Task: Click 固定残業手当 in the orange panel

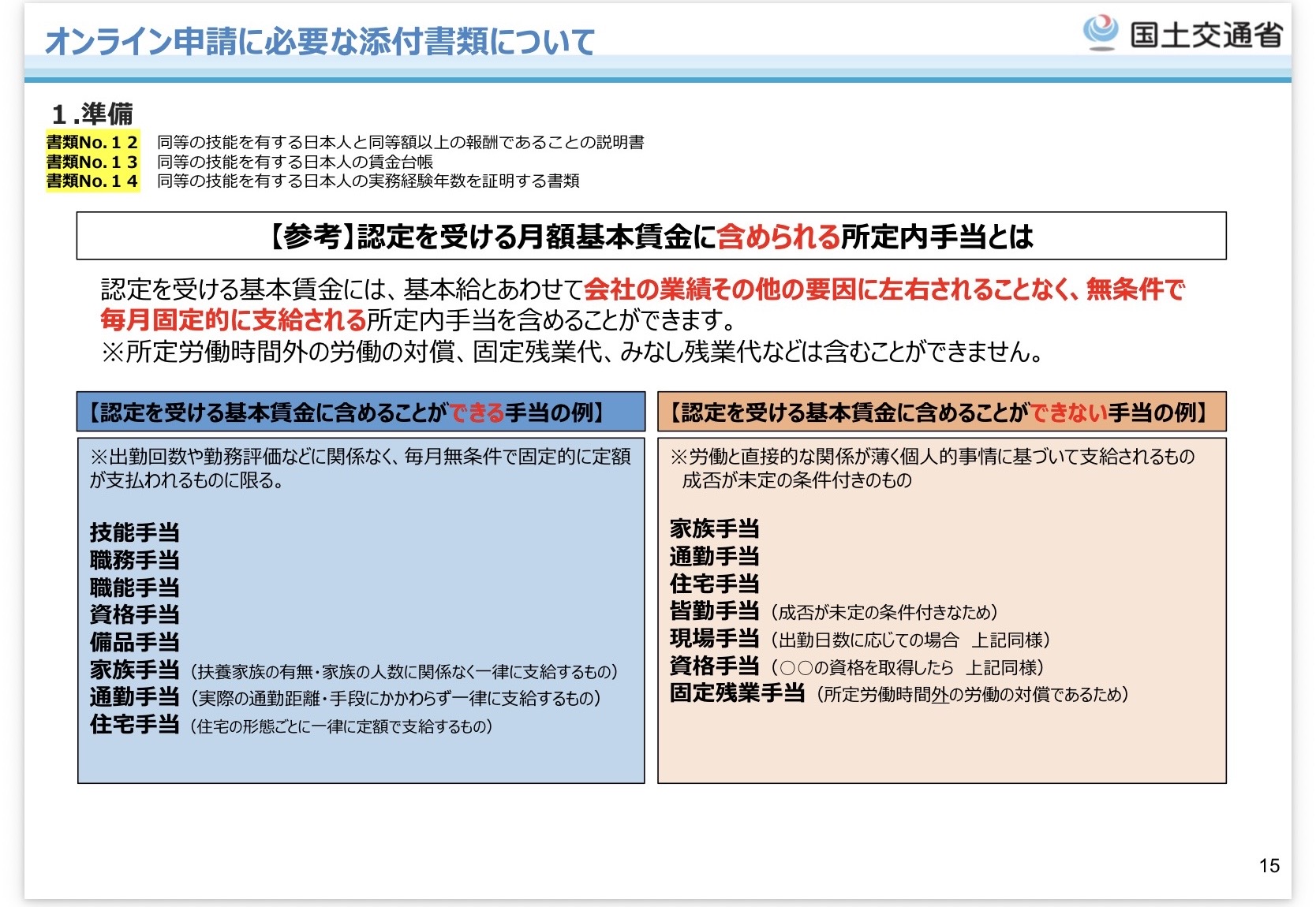Action: (738, 693)
